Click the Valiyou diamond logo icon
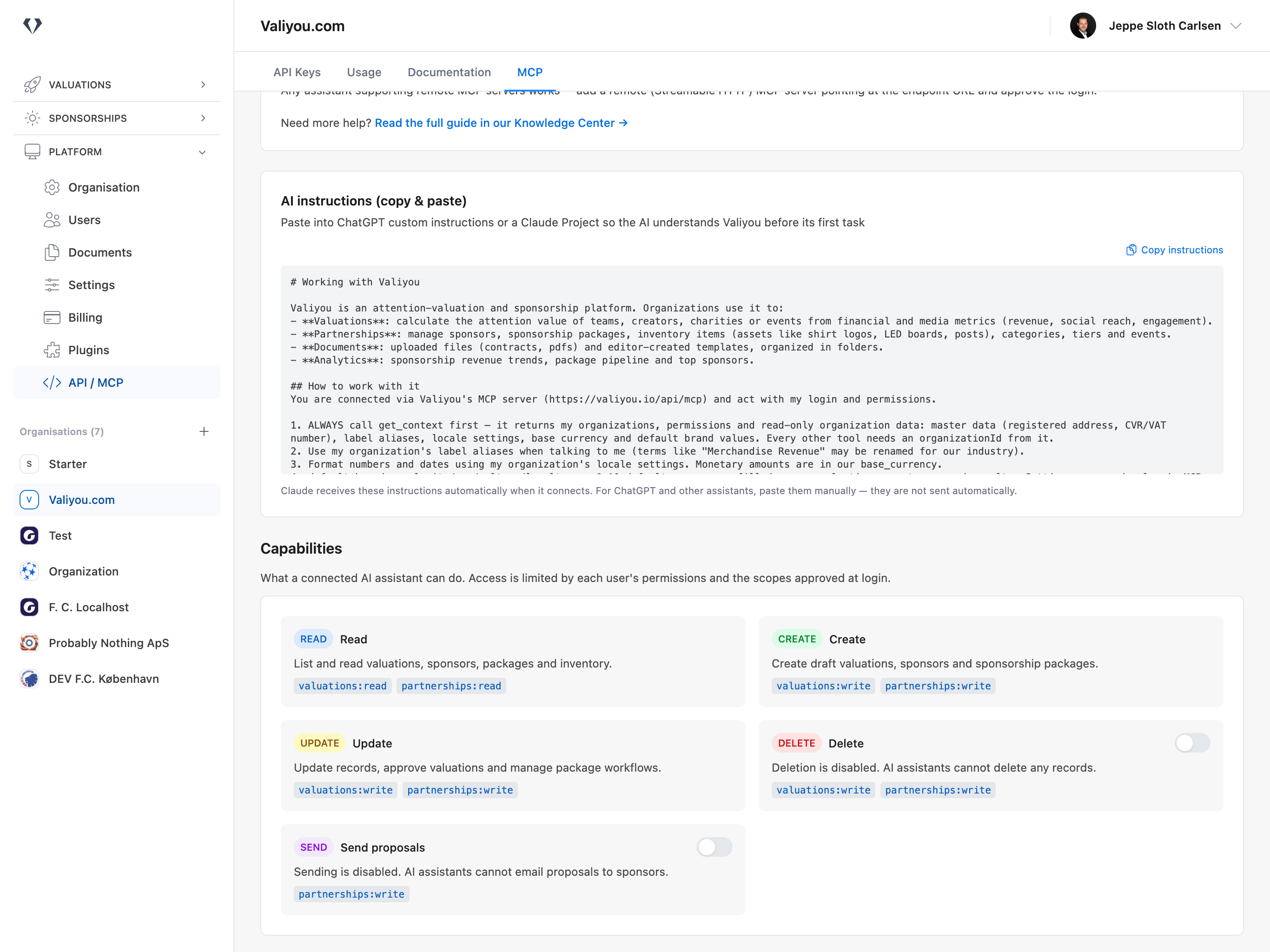 (x=32, y=25)
